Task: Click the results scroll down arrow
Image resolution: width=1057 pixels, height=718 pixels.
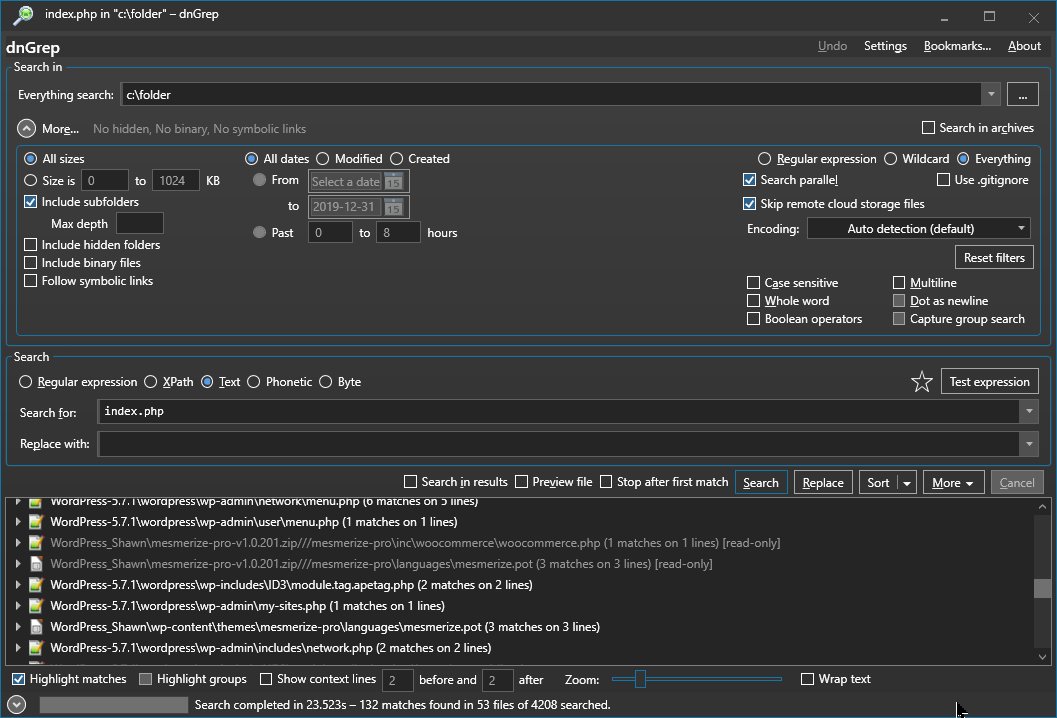Action: click(1042, 657)
